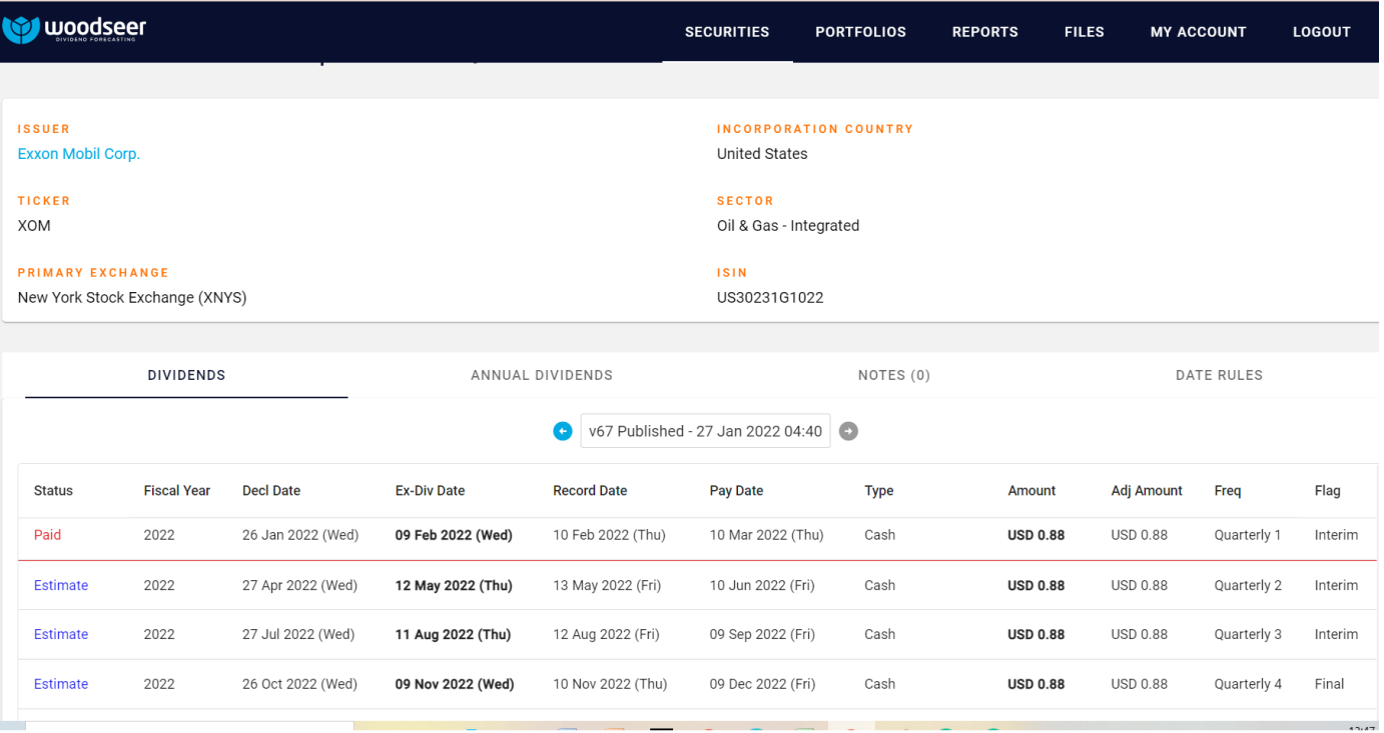Image resolution: width=1384 pixels, height=733 pixels.
Task: Select record date 10 Feb 2022 (Thu)
Action: tap(609, 535)
